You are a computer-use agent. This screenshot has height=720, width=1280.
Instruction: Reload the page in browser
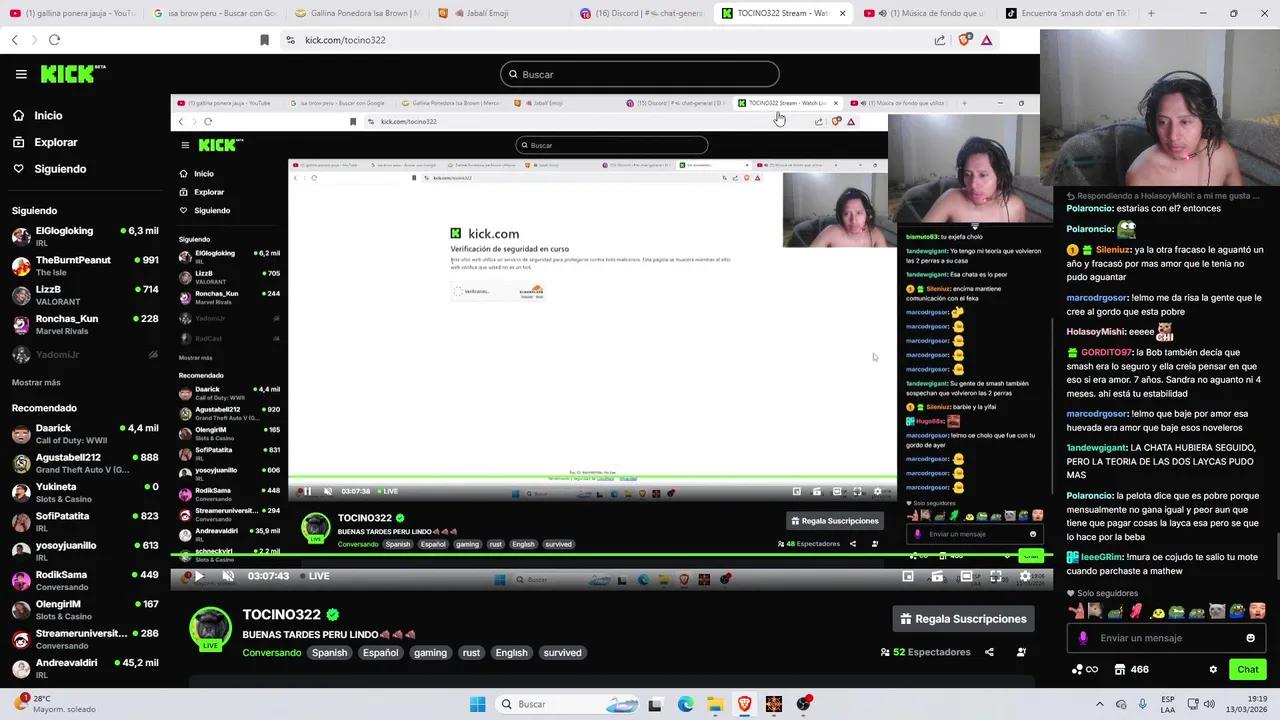(54, 40)
